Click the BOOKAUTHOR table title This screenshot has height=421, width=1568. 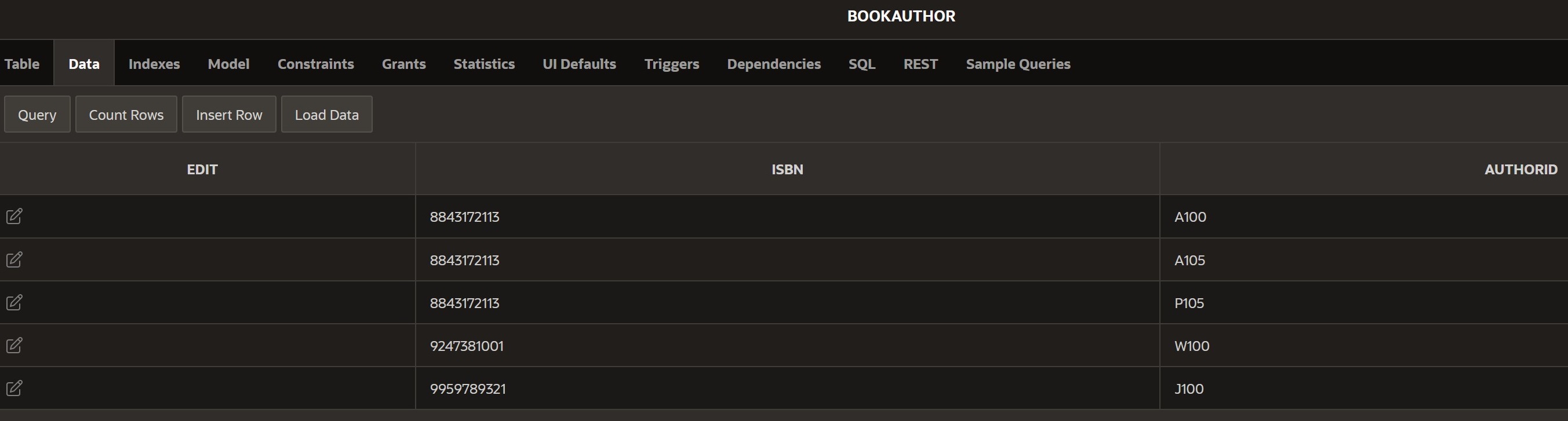901,16
